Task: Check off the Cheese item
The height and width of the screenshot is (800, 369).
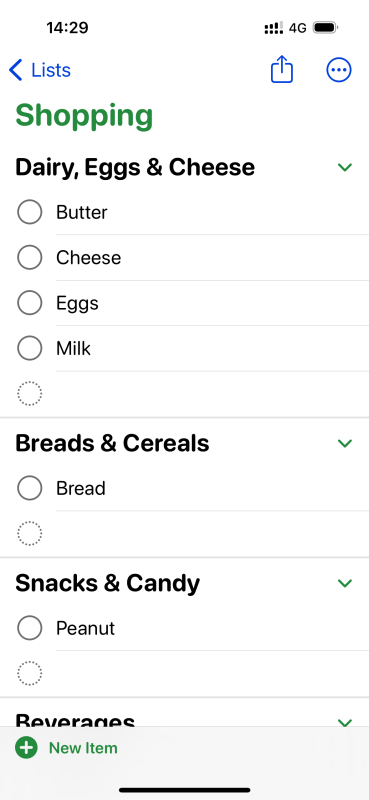Action: pos(30,257)
